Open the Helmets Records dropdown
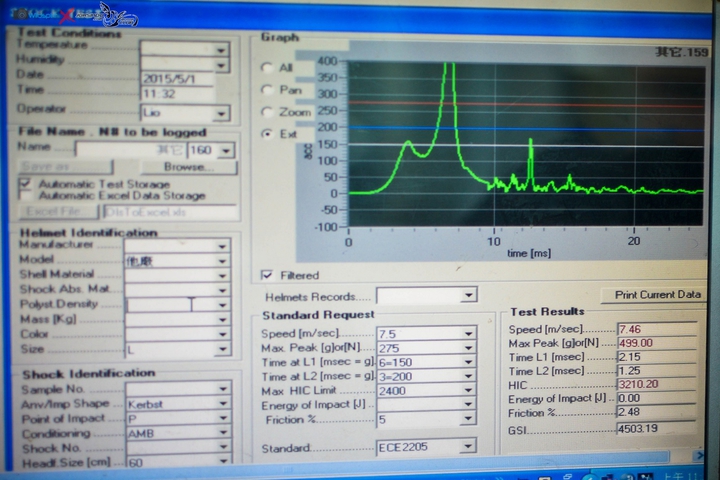This screenshot has width=720, height=480. (x=469, y=295)
